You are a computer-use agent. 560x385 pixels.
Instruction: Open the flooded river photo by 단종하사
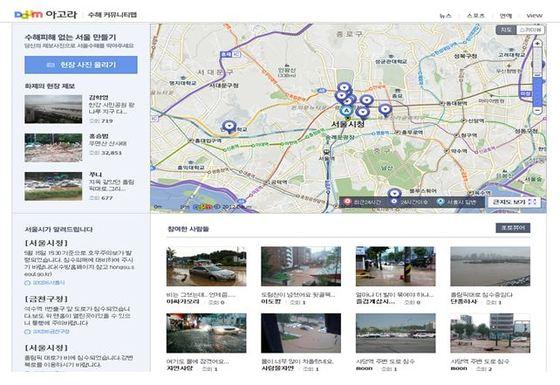pyautogui.click(x=490, y=266)
